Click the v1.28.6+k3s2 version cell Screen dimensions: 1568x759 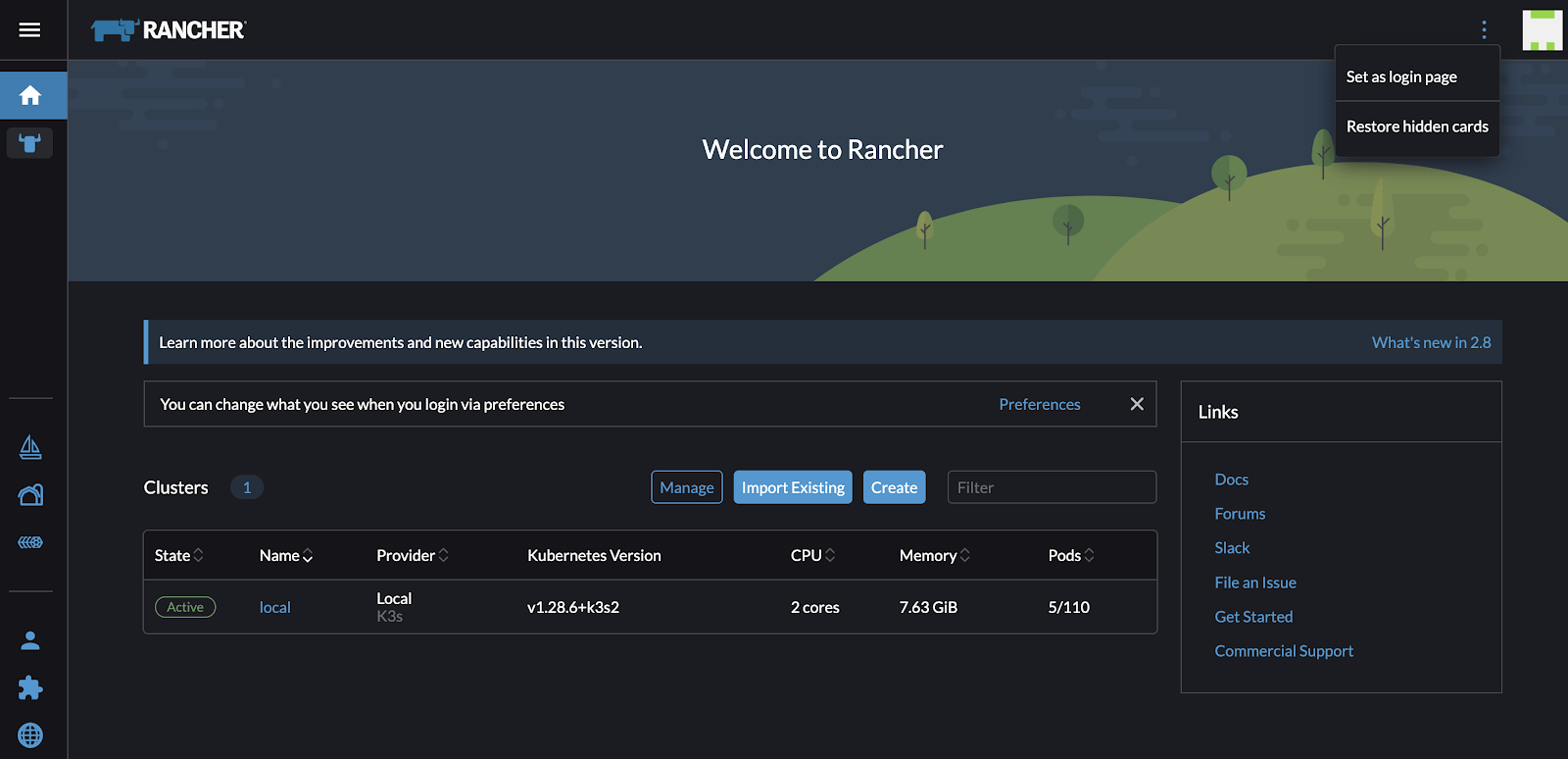(573, 607)
